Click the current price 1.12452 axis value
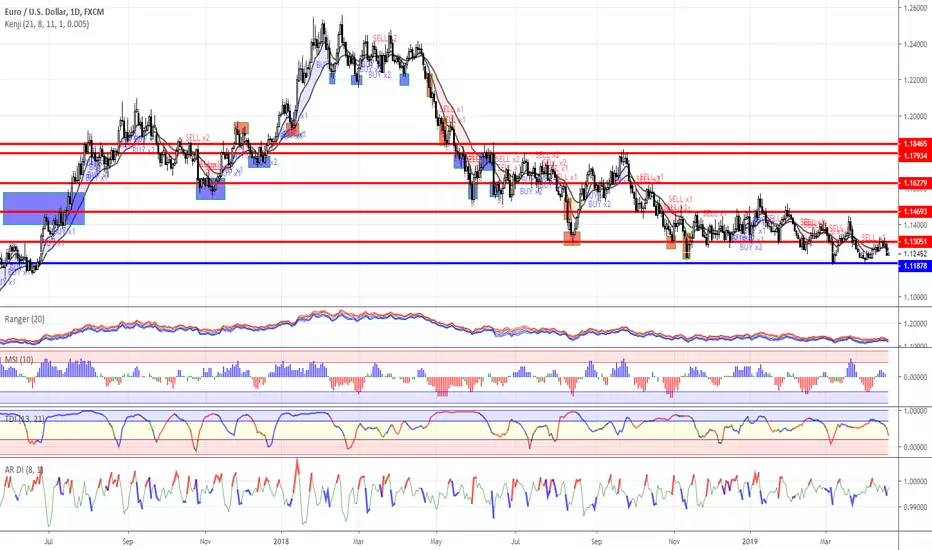This screenshot has width=932, height=550. point(915,254)
